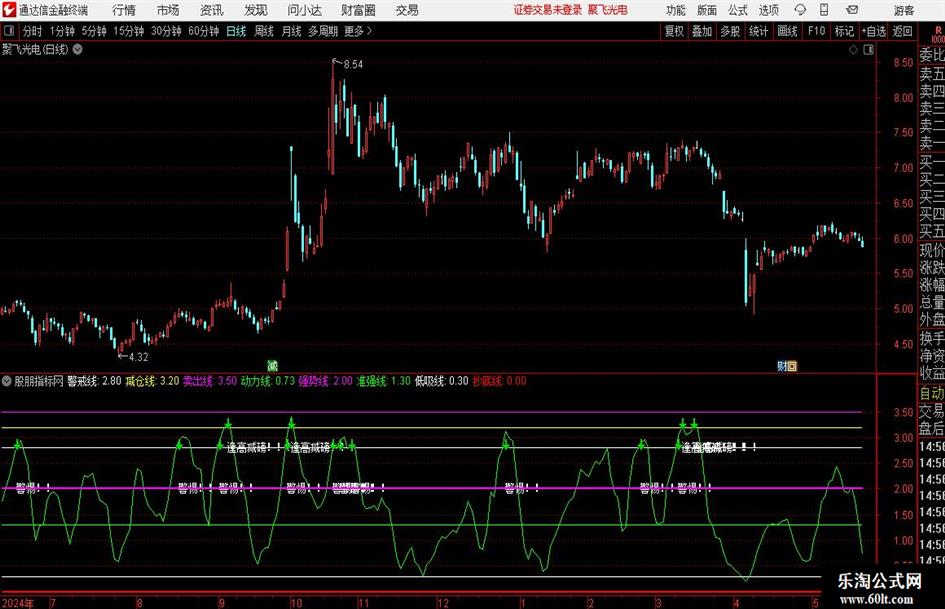Toggle the right info panel icon above chart
The width and height of the screenshot is (945, 609).
(x=868, y=50)
